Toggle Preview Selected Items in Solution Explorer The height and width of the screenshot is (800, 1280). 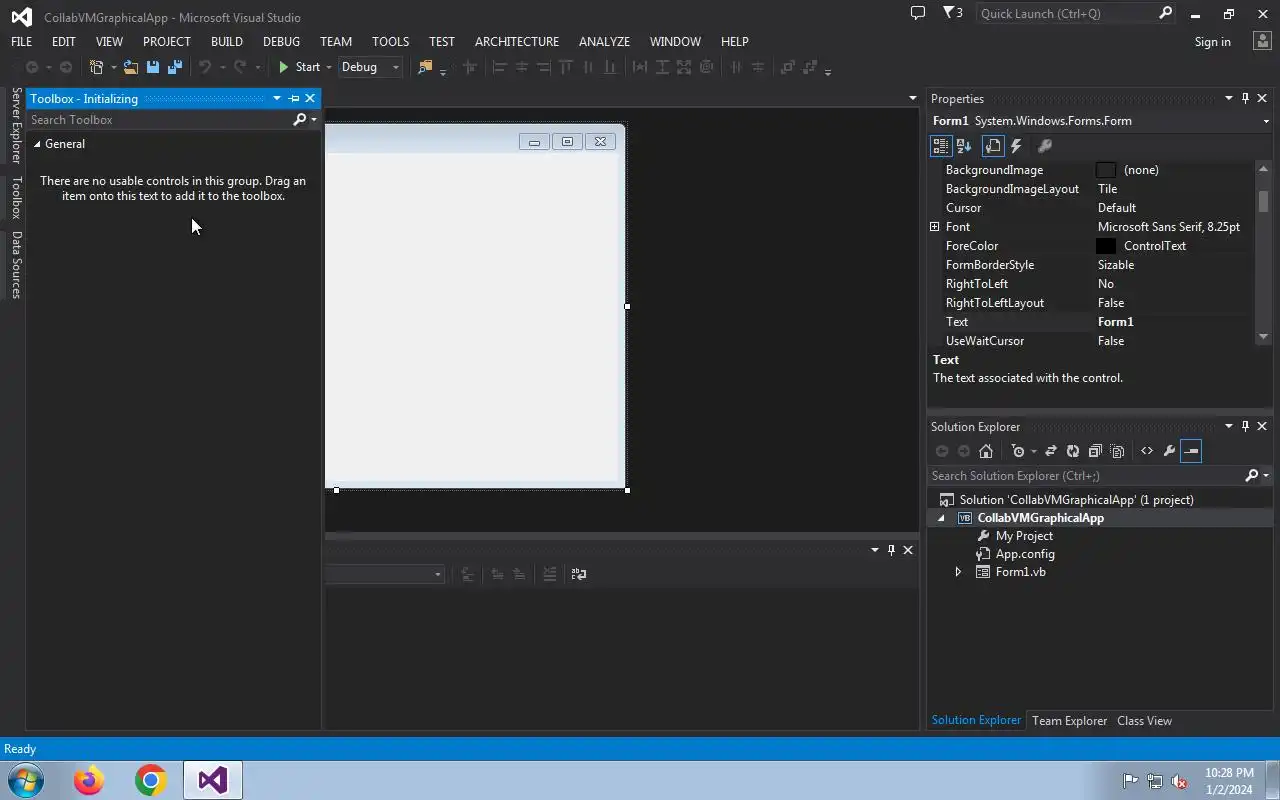1191,451
